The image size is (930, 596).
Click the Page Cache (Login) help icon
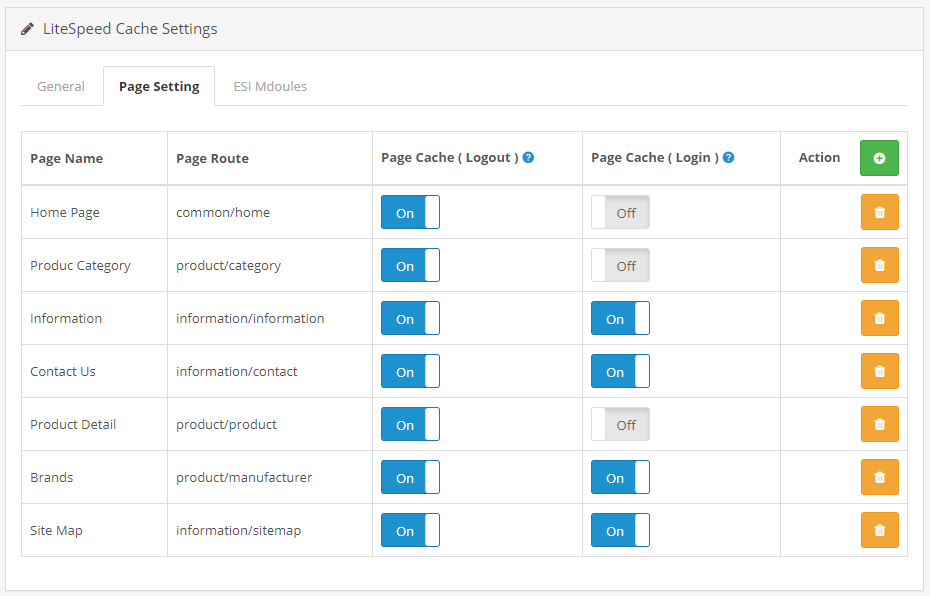click(x=729, y=158)
